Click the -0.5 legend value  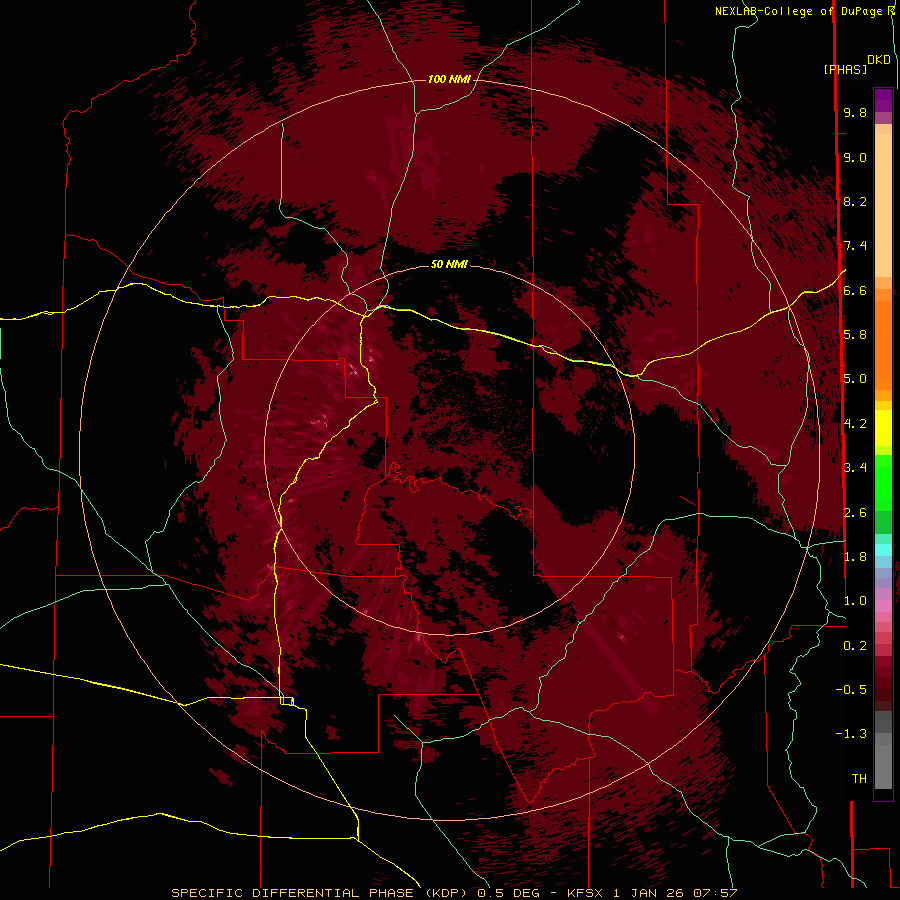pyautogui.click(x=851, y=690)
